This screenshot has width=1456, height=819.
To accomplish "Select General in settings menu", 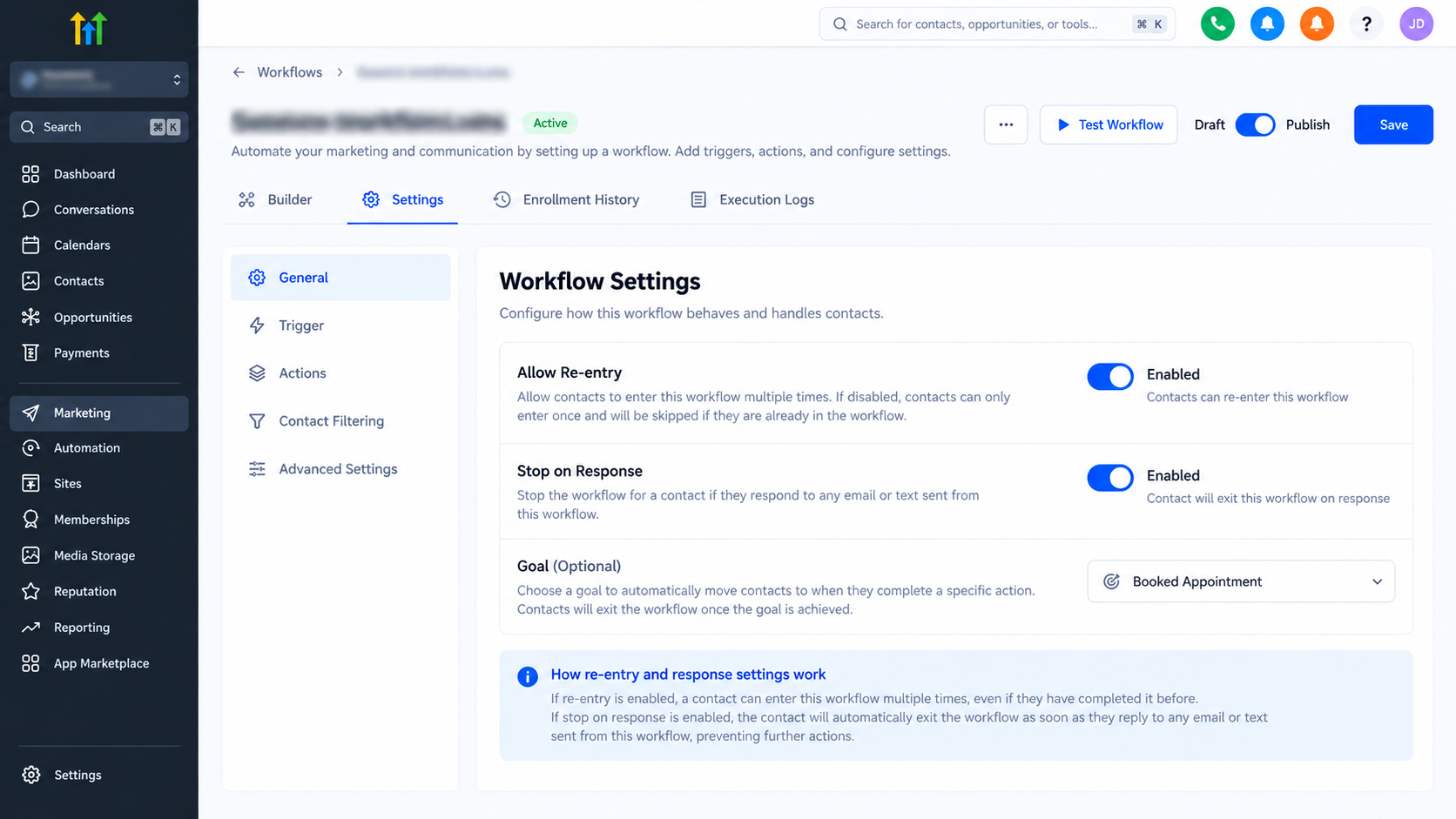I will coord(340,278).
